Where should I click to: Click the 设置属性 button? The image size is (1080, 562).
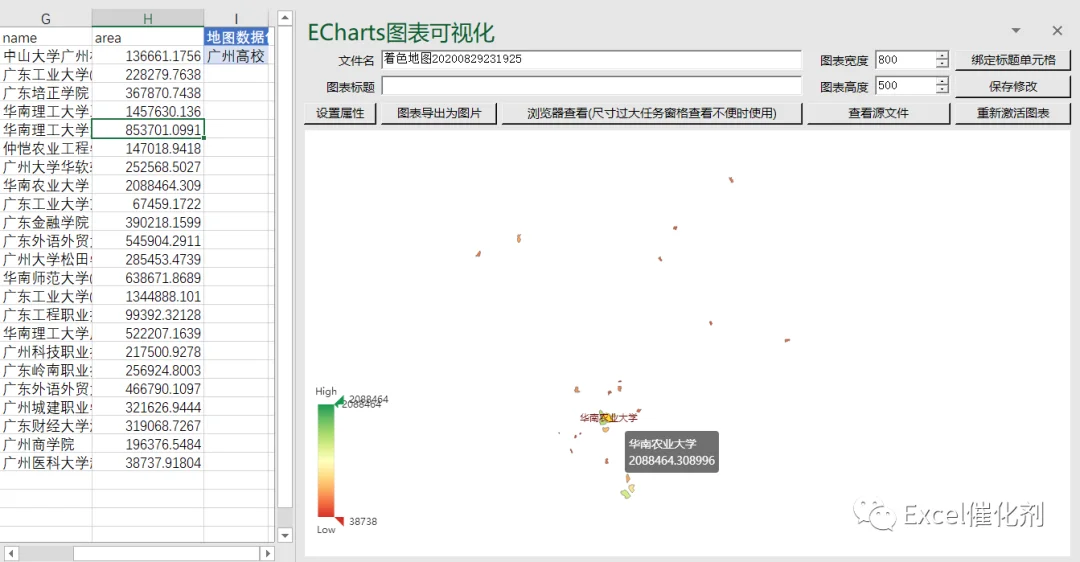tap(340, 113)
